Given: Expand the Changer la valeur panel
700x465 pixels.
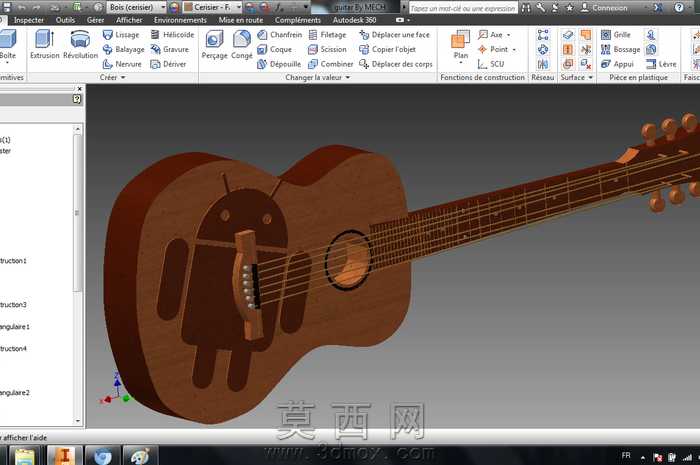Looking at the screenshot, I should pyautogui.click(x=317, y=77).
